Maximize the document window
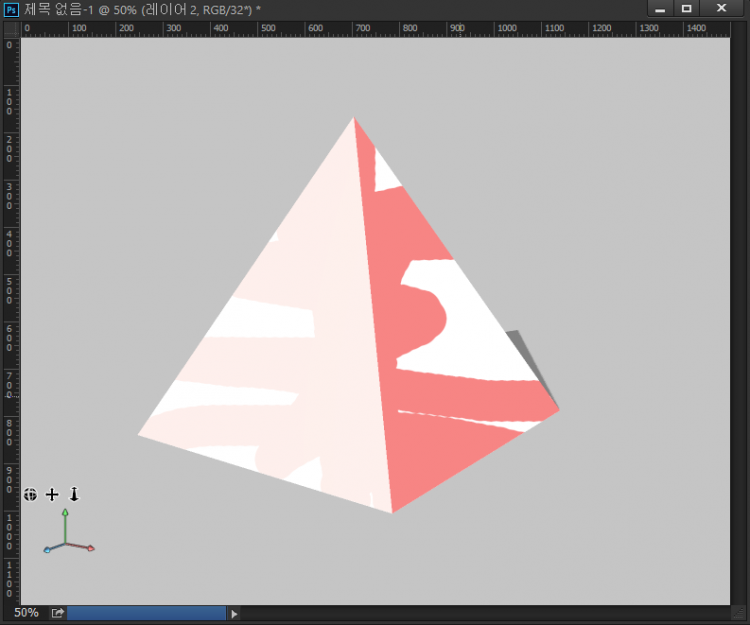Screen dimensions: 750x625 687,8
